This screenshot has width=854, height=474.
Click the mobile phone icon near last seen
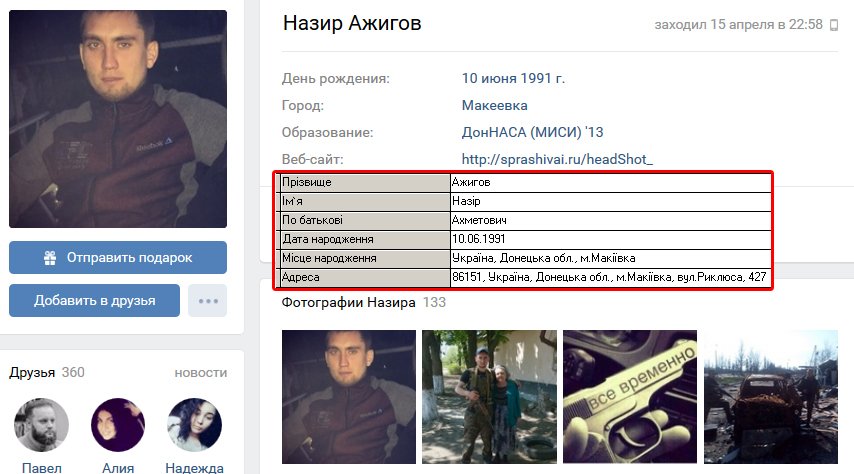click(834, 25)
